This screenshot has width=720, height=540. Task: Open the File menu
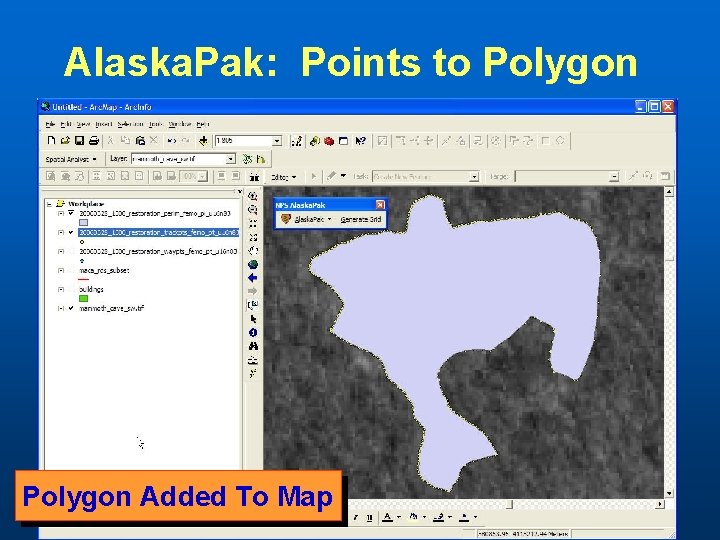click(50, 124)
